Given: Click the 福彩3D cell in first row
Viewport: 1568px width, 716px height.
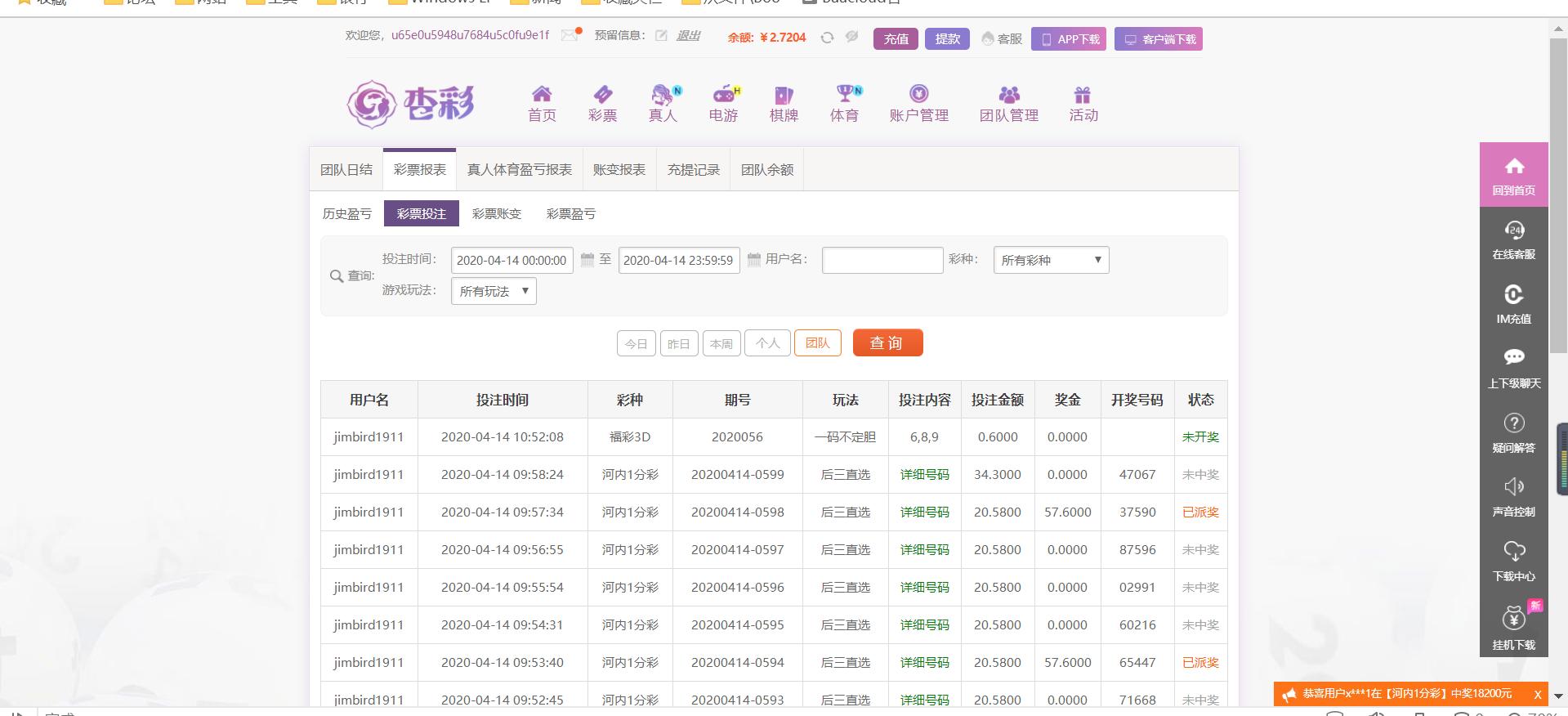Looking at the screenshot, I should click(630, 436).
